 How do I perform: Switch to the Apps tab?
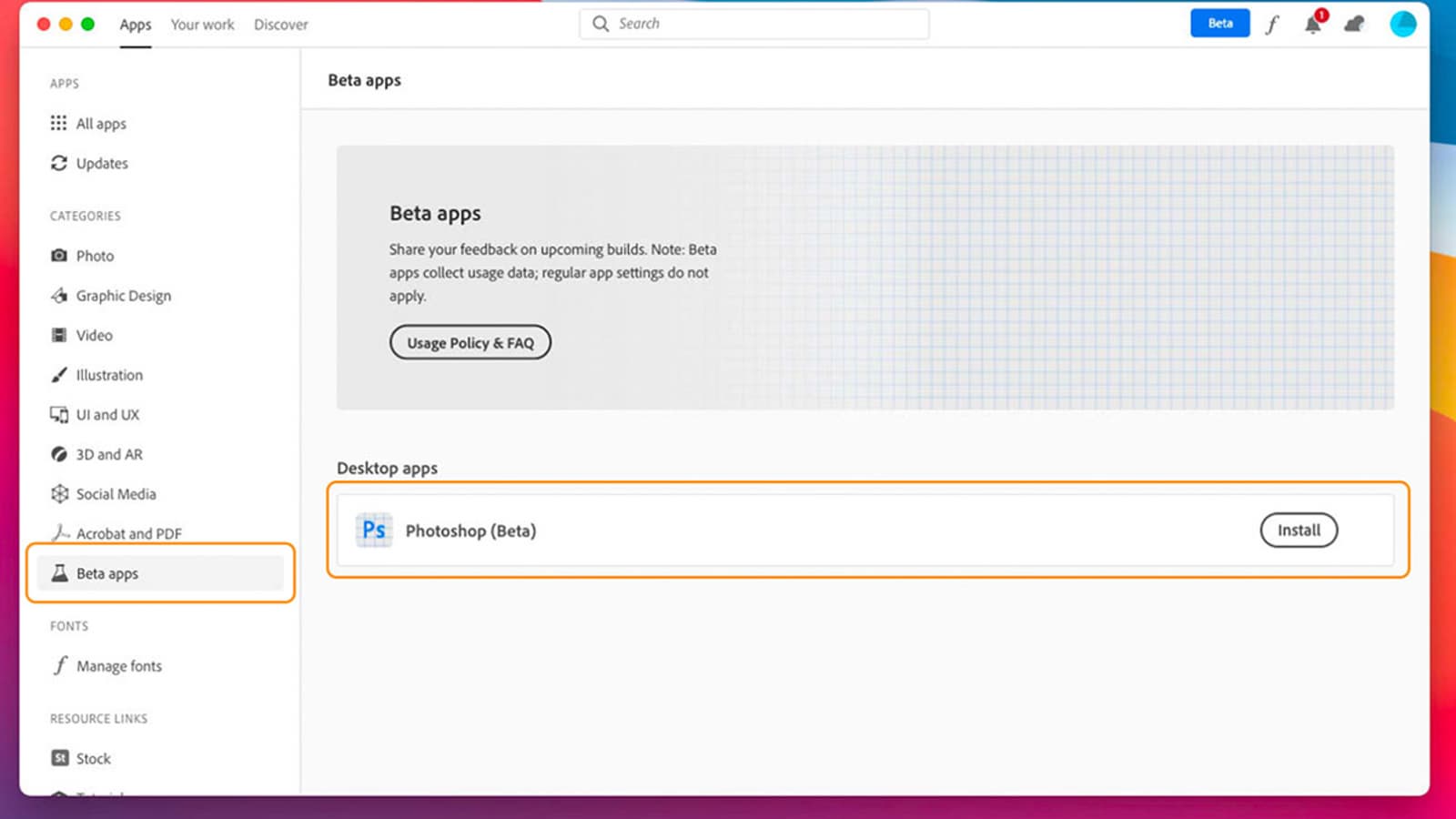[136, 25]
